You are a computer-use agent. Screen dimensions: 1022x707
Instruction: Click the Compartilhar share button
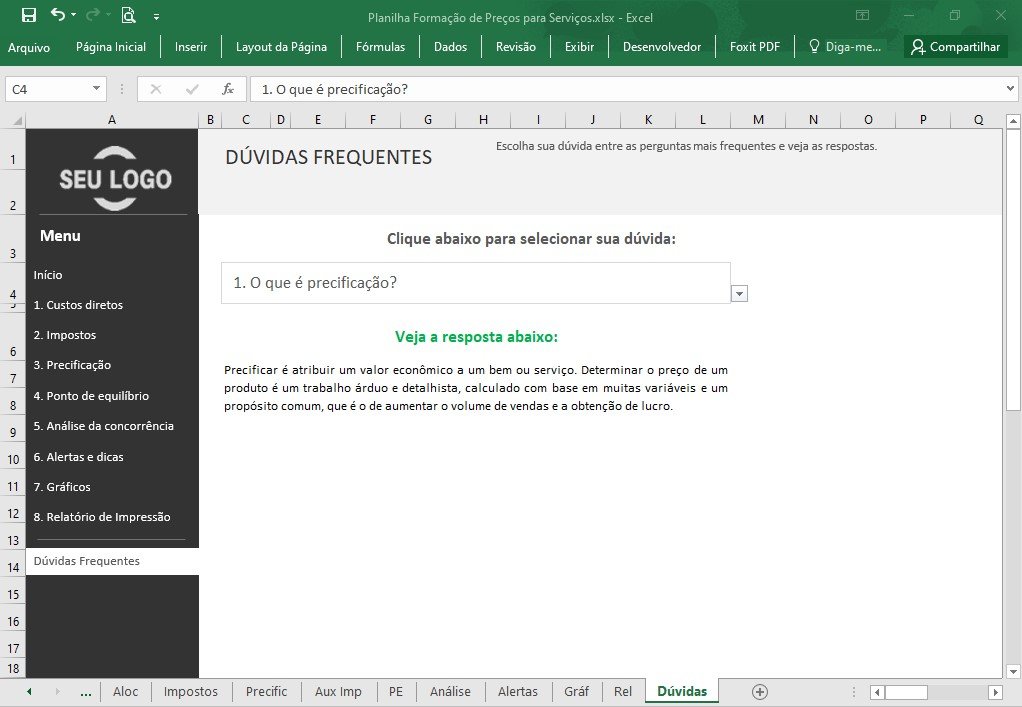click(956, 47)
